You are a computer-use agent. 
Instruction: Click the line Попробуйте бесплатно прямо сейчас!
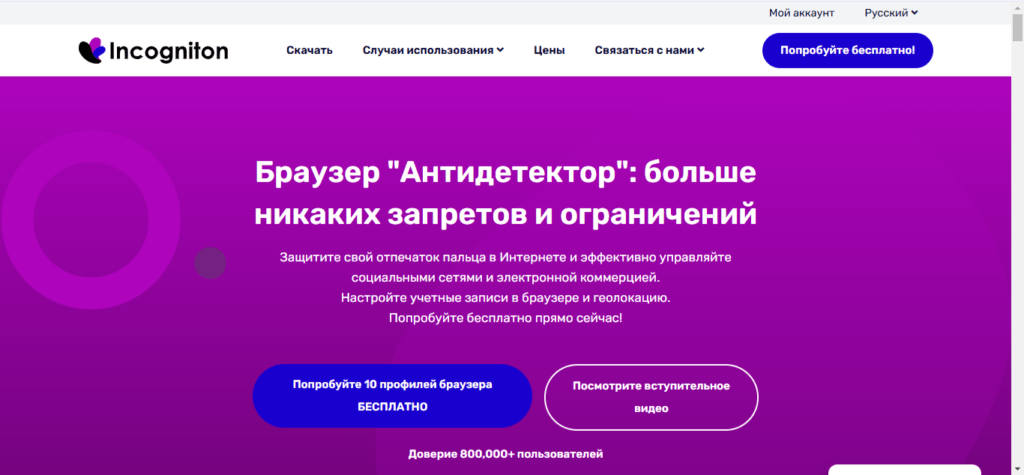pyautogui.click(x=505, y=319)
